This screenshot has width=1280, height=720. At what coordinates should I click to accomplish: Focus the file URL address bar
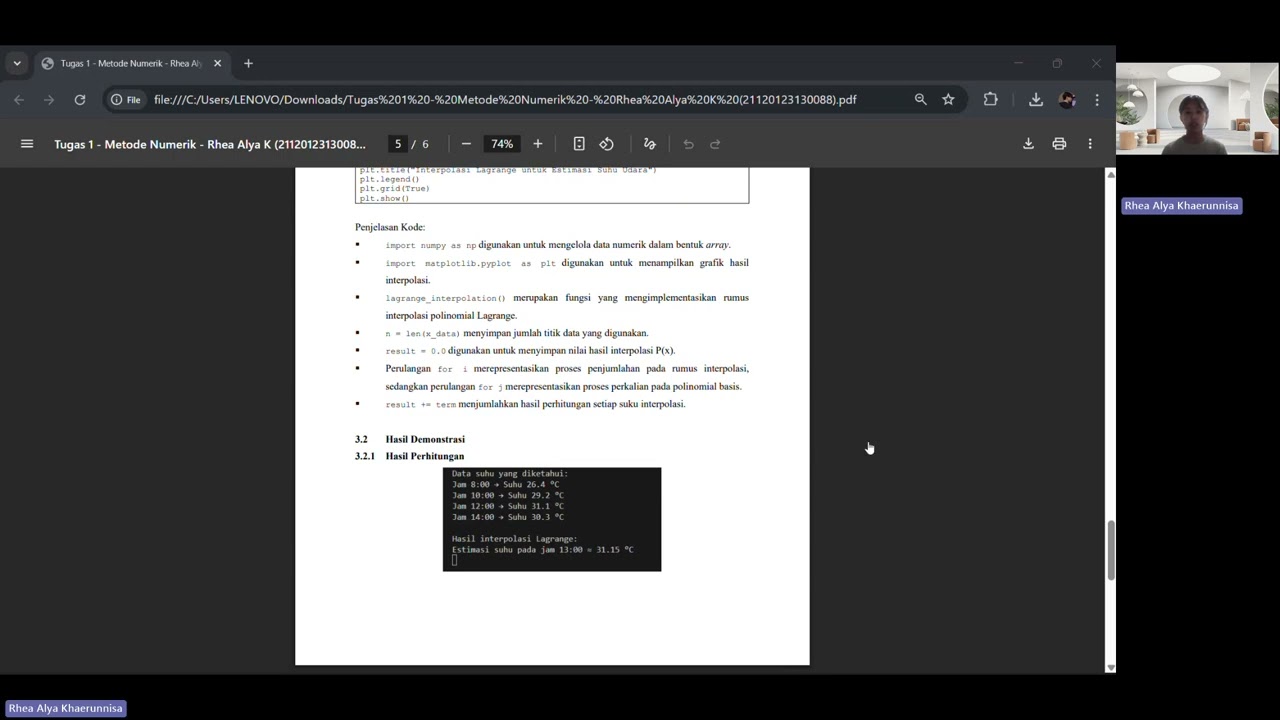click(x=505, y=99)
